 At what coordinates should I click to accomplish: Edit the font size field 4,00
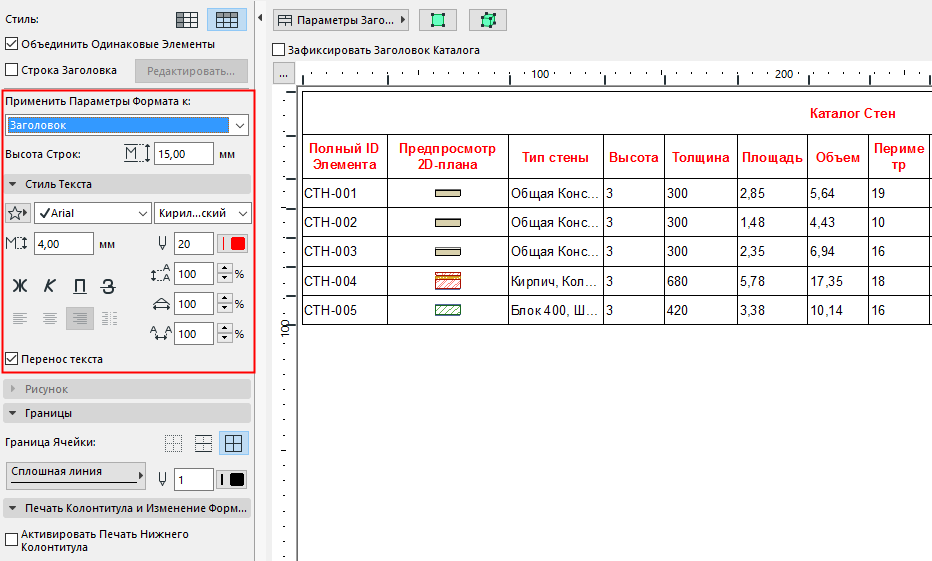(x=64, y=244)
